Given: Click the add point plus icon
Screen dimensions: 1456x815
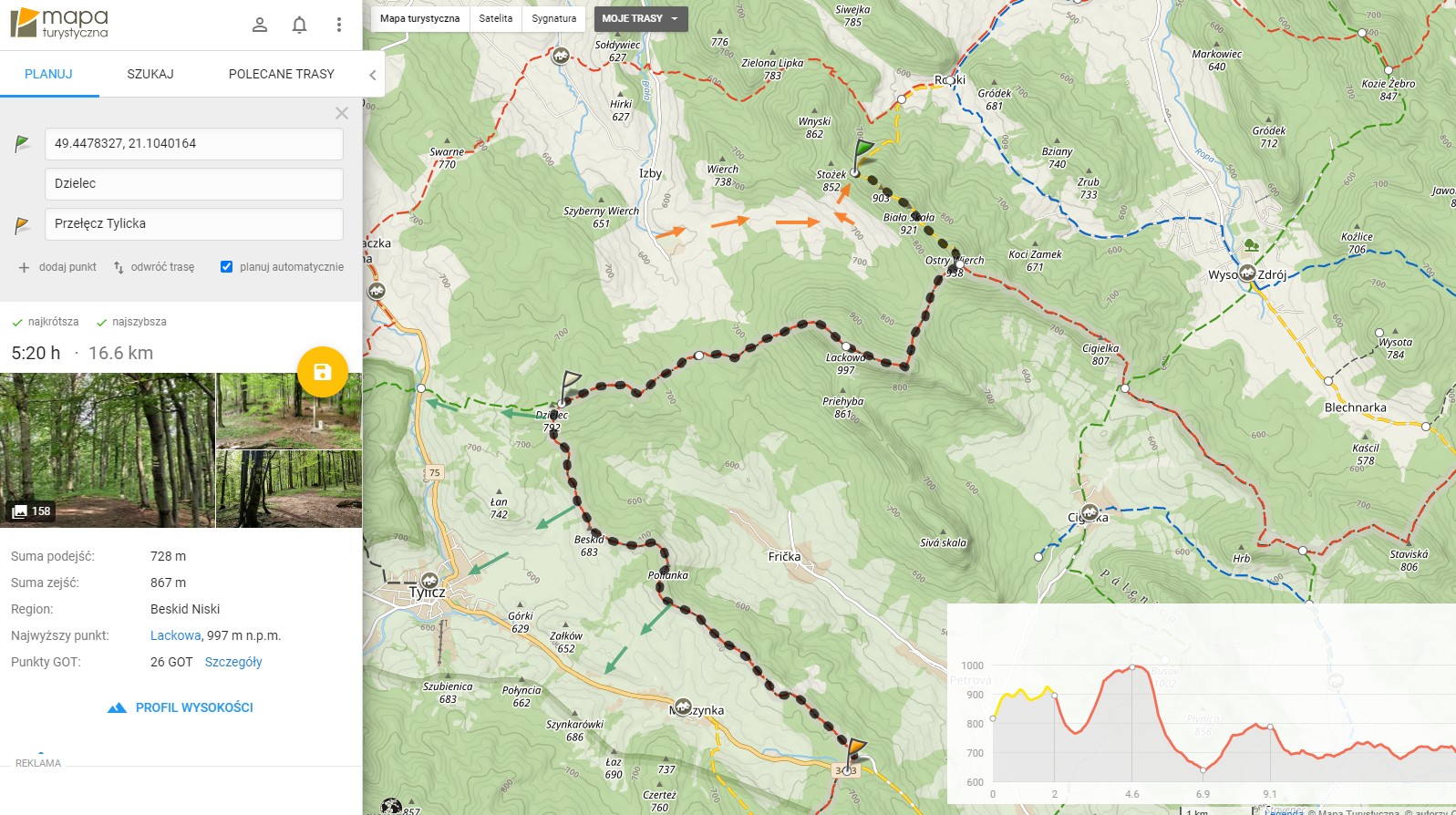Looking at the screenshot, I should pyautogui.click(x=24, y=267).
